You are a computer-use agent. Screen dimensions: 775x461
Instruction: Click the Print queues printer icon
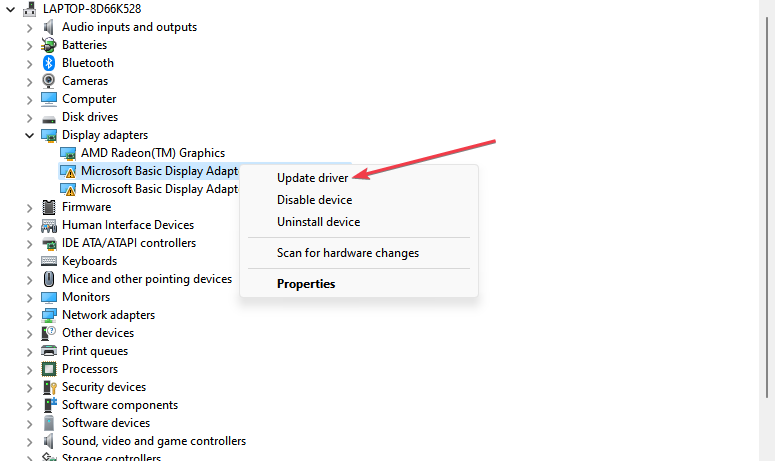48,351
